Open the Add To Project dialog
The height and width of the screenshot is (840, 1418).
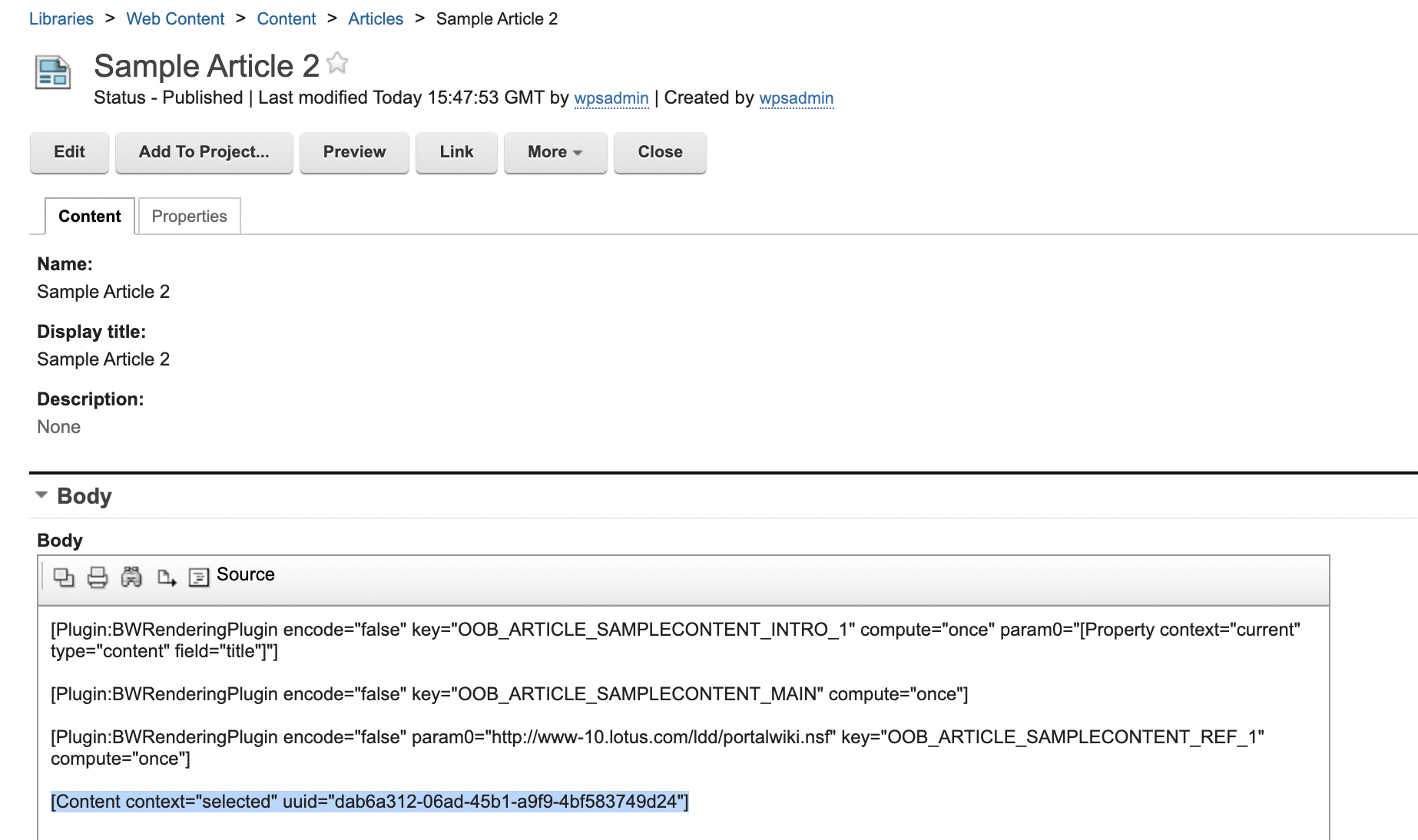click(x=204, y=152)
